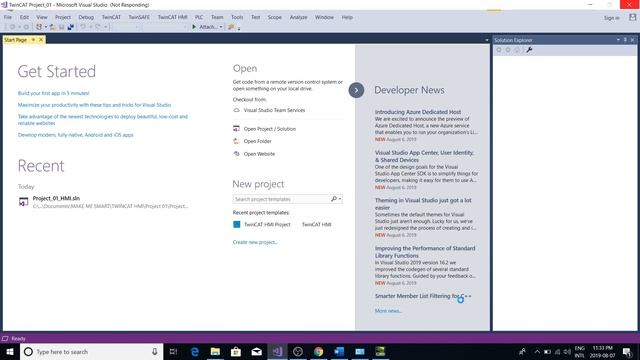Click the Create new project link
The height and width of the screenshot is (360, 640).
(x=255, y=242)
